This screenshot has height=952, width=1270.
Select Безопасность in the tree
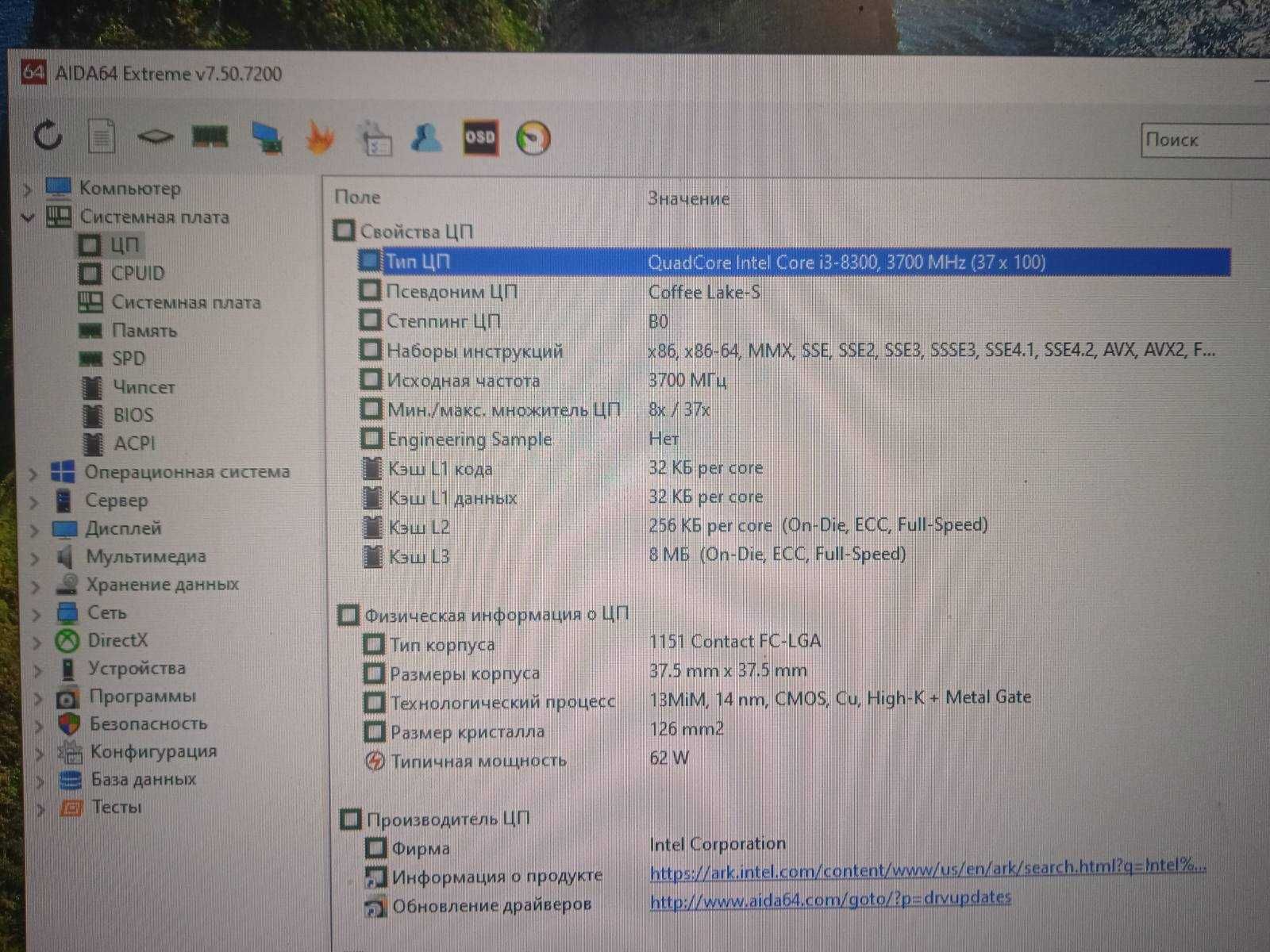click(x=133, y=724)
